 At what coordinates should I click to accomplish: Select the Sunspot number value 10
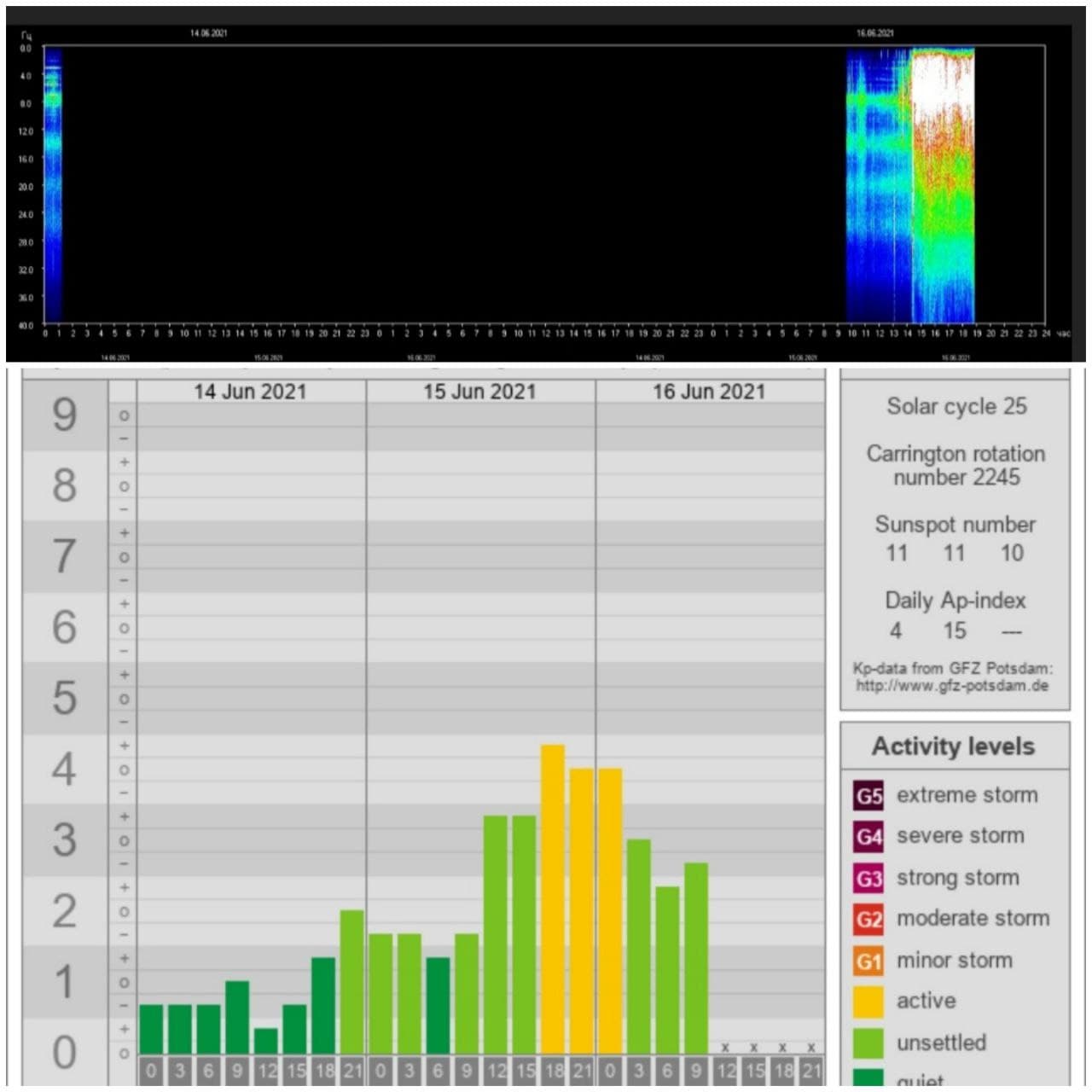(1012, 554)
